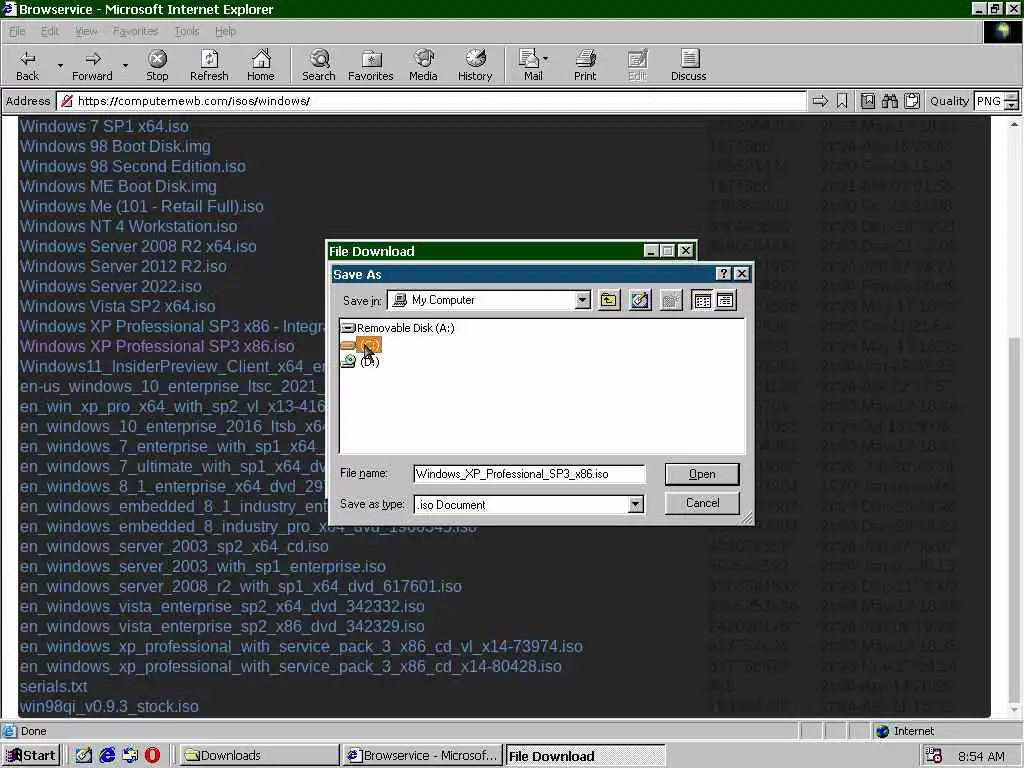Expand the Save in drop-down list
The image size is (1024, 768).
582,300
